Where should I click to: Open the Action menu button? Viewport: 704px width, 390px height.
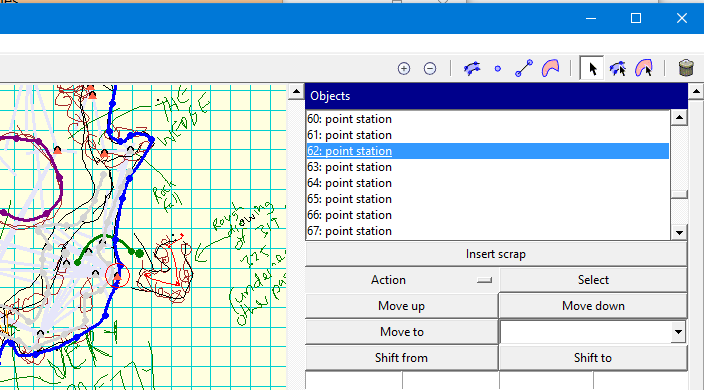click(402, 280)
